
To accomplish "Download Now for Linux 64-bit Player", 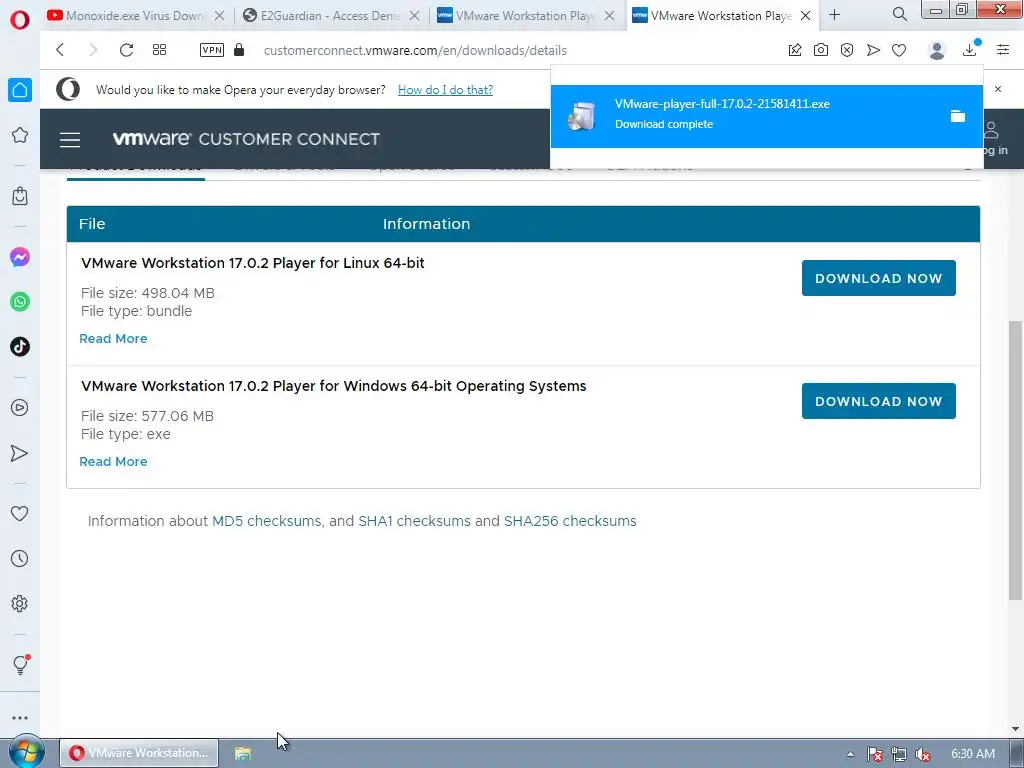I will pyautogui.click(x=878, y=278).
